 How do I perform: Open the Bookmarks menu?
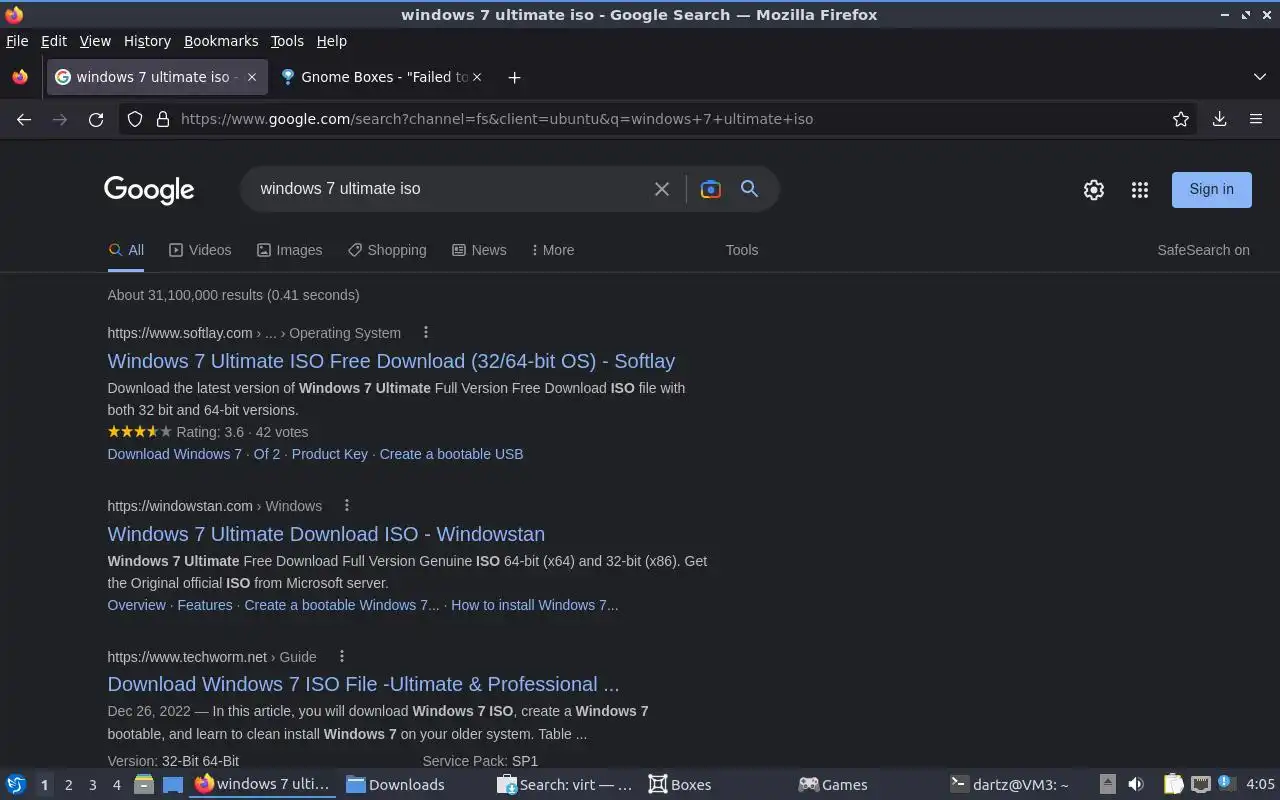221,41
